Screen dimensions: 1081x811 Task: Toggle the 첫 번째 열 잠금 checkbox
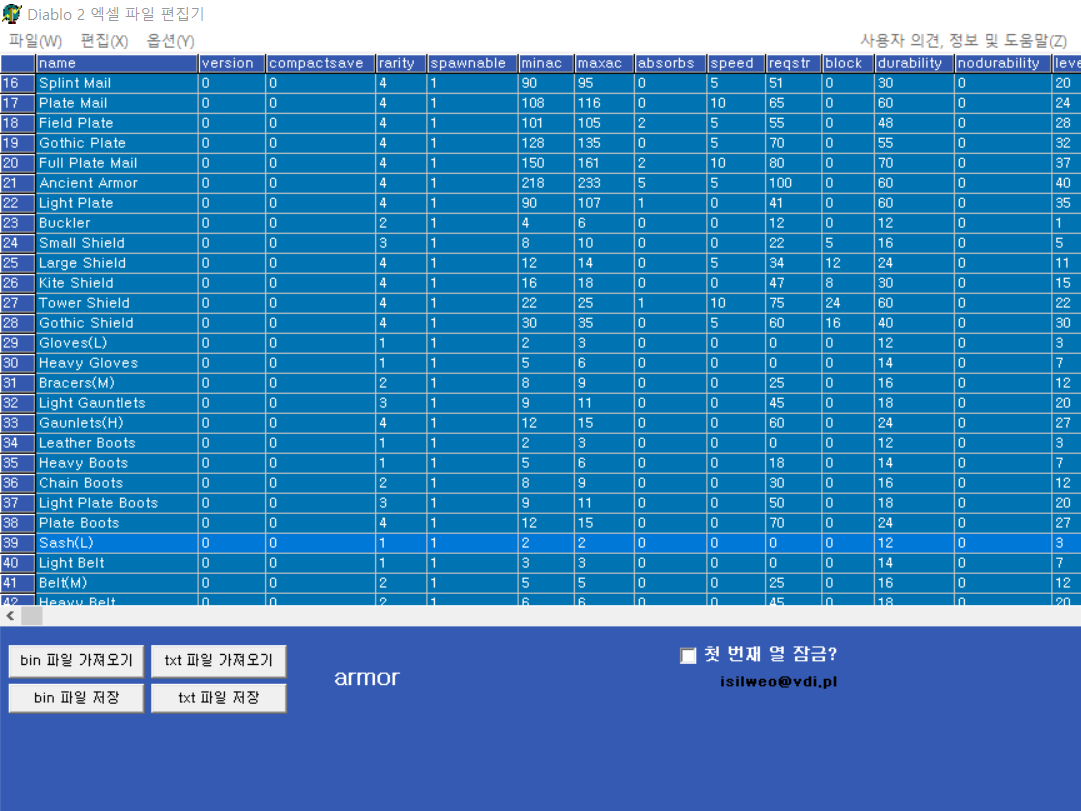(688, 655)
